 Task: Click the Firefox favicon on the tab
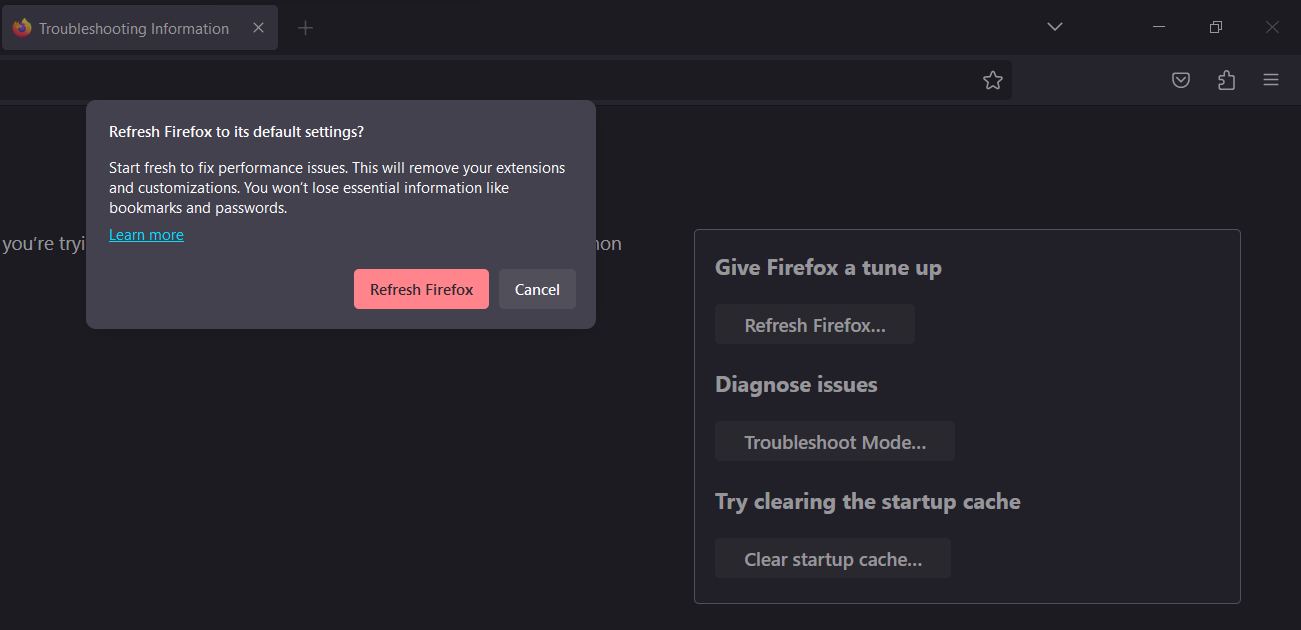(21, 28)
